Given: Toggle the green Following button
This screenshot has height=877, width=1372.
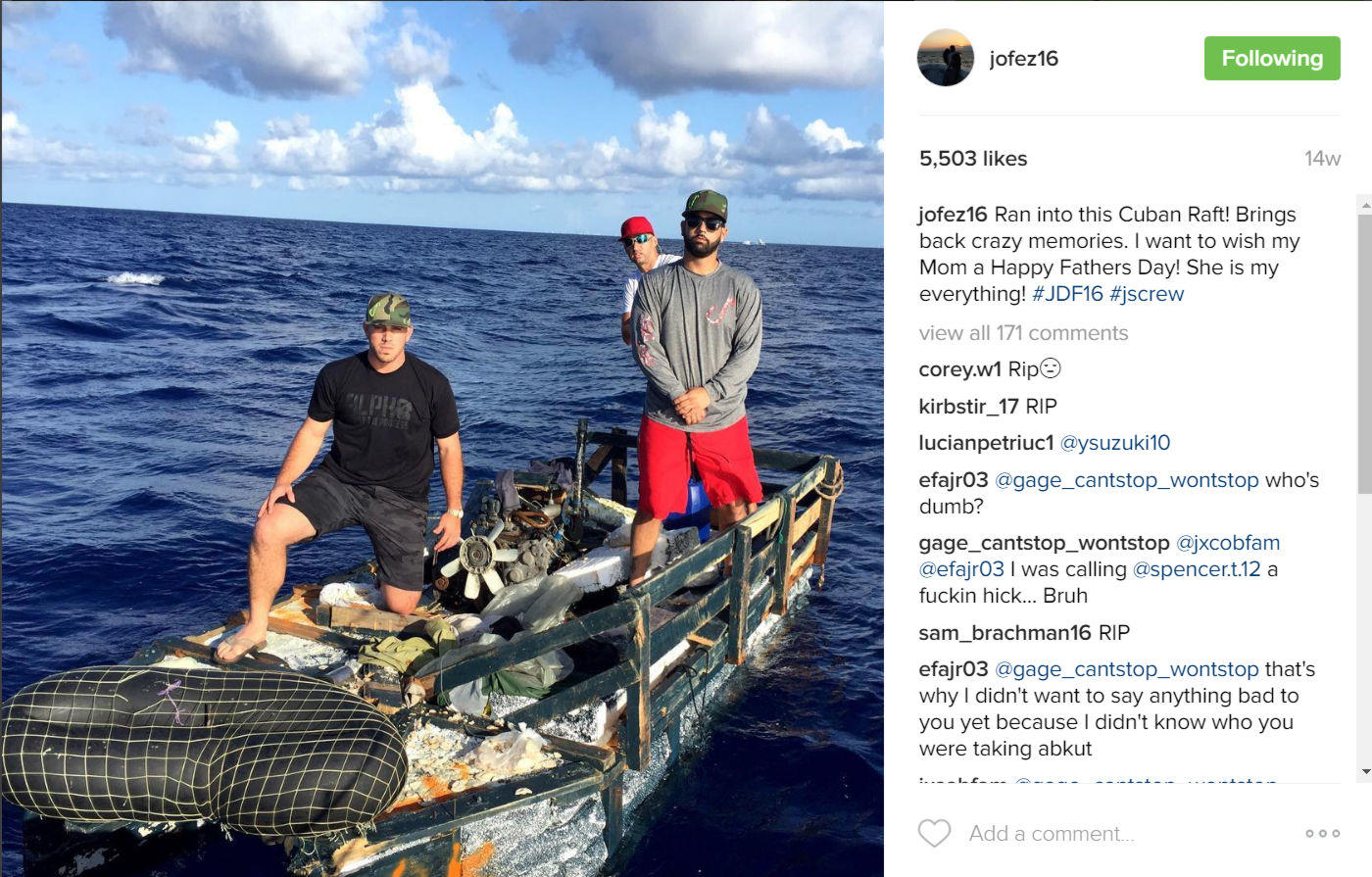Looking at the screenshot, I should coord(1272,58).
